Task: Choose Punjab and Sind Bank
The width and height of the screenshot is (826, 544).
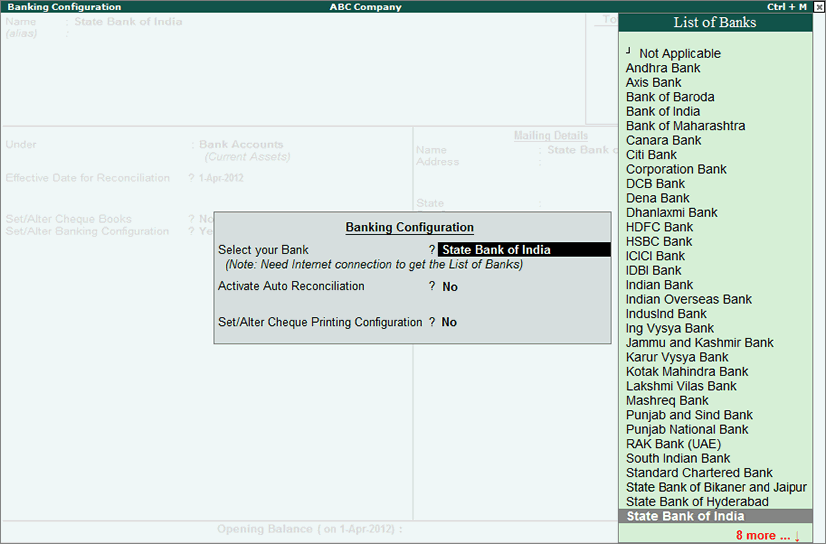Action: click(689, 415)
